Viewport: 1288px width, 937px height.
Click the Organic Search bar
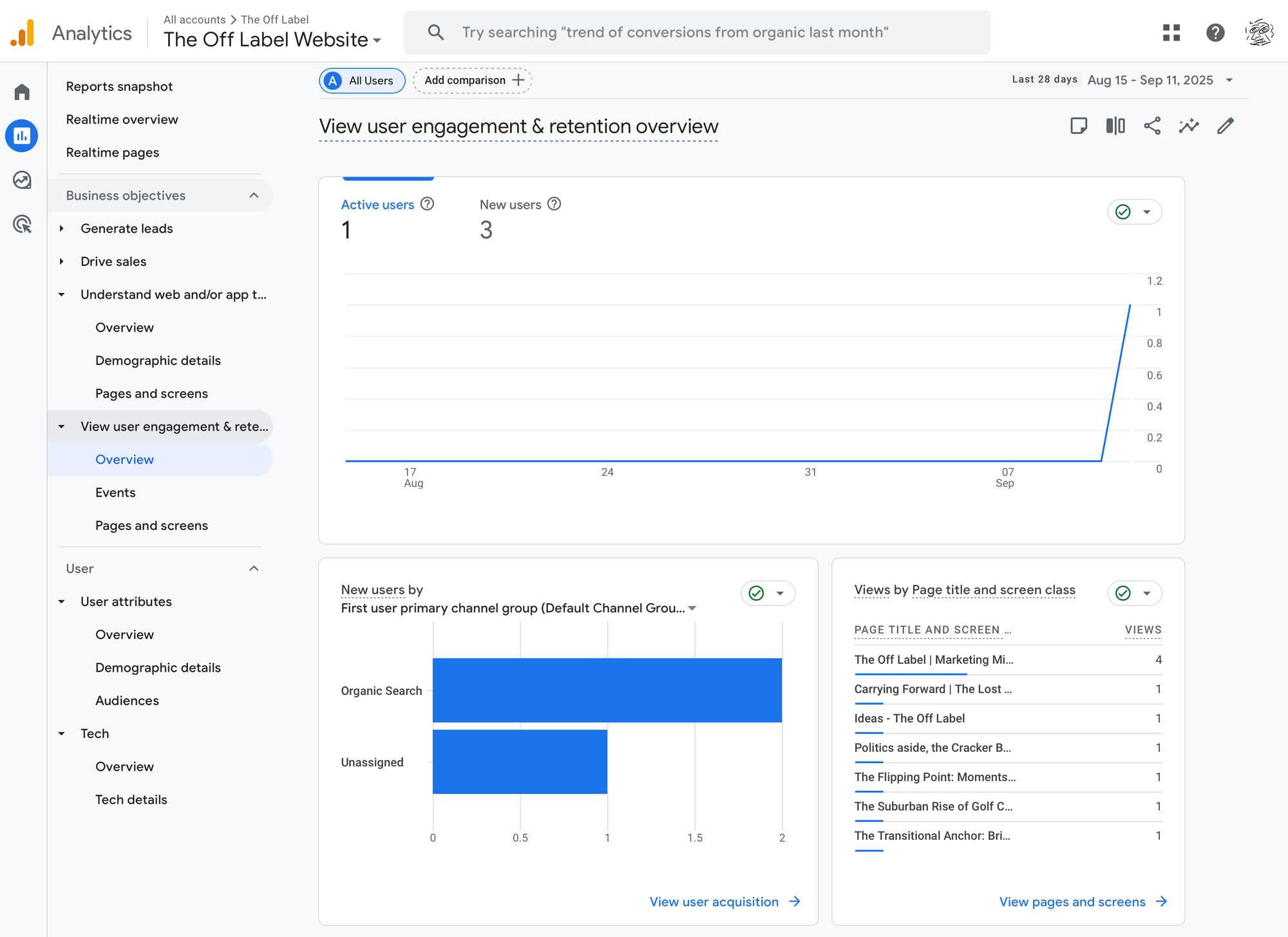point(607,690)
